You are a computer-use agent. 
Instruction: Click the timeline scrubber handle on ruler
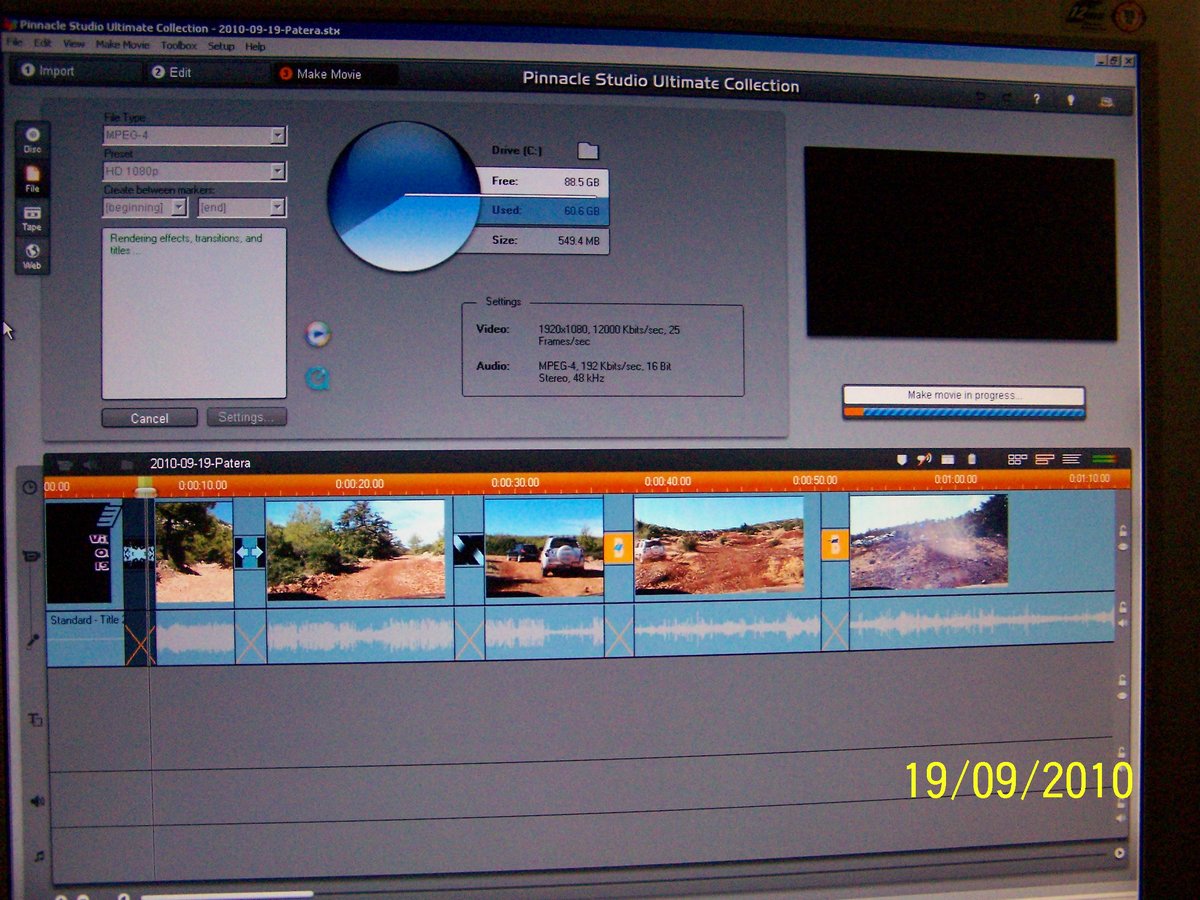(145, 485)
